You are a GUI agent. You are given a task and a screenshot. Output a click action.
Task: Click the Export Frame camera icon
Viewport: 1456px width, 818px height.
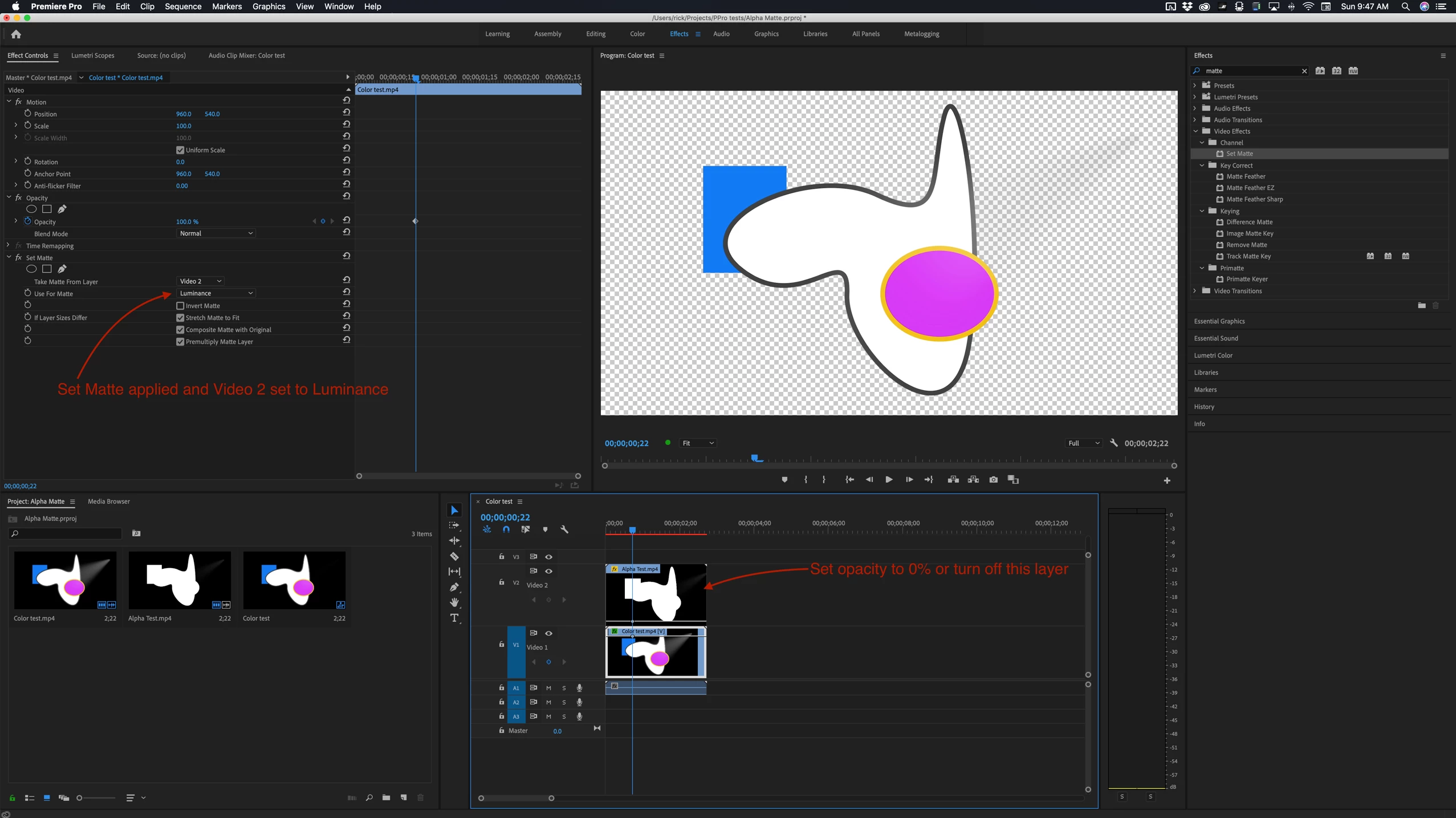click(993, 480)
